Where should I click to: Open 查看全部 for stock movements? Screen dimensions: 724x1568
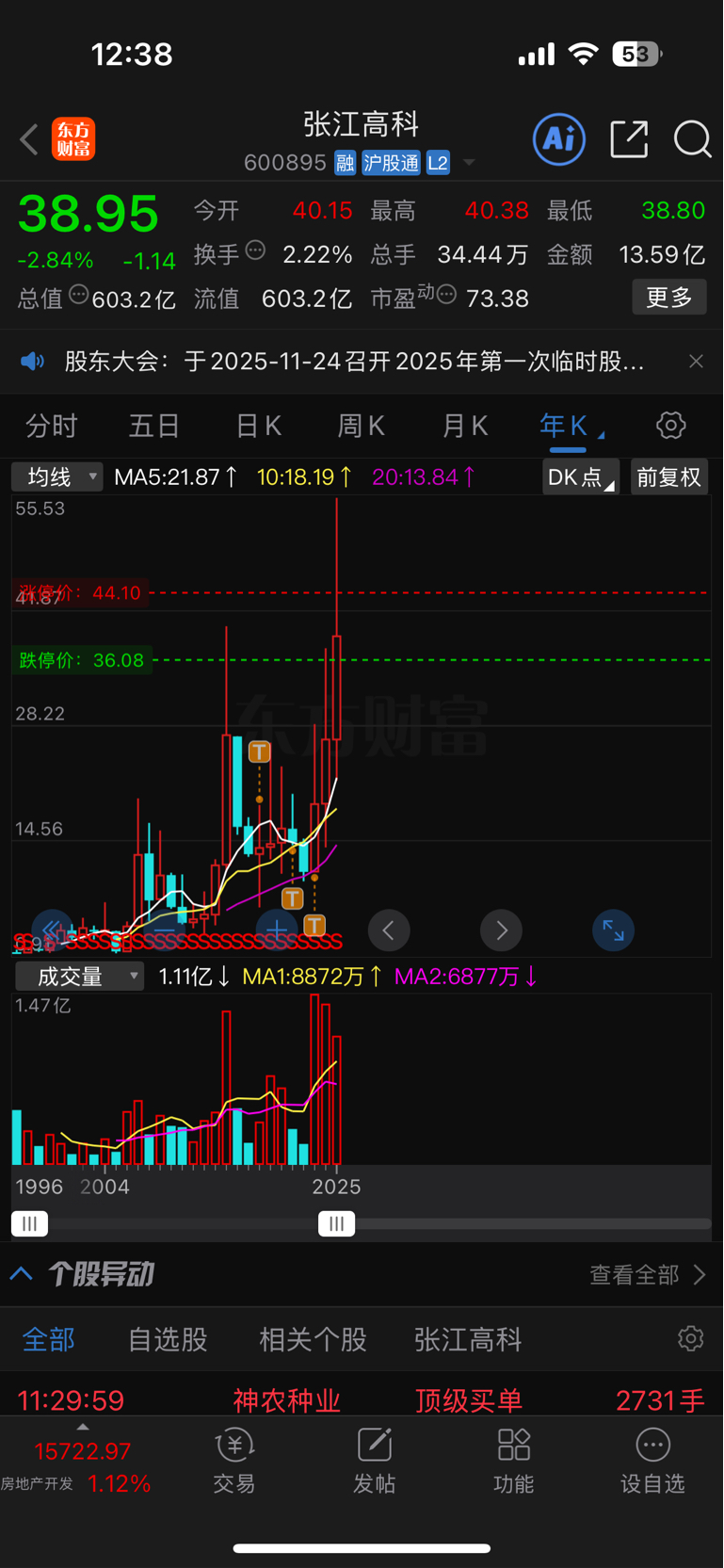point(648,1275)
